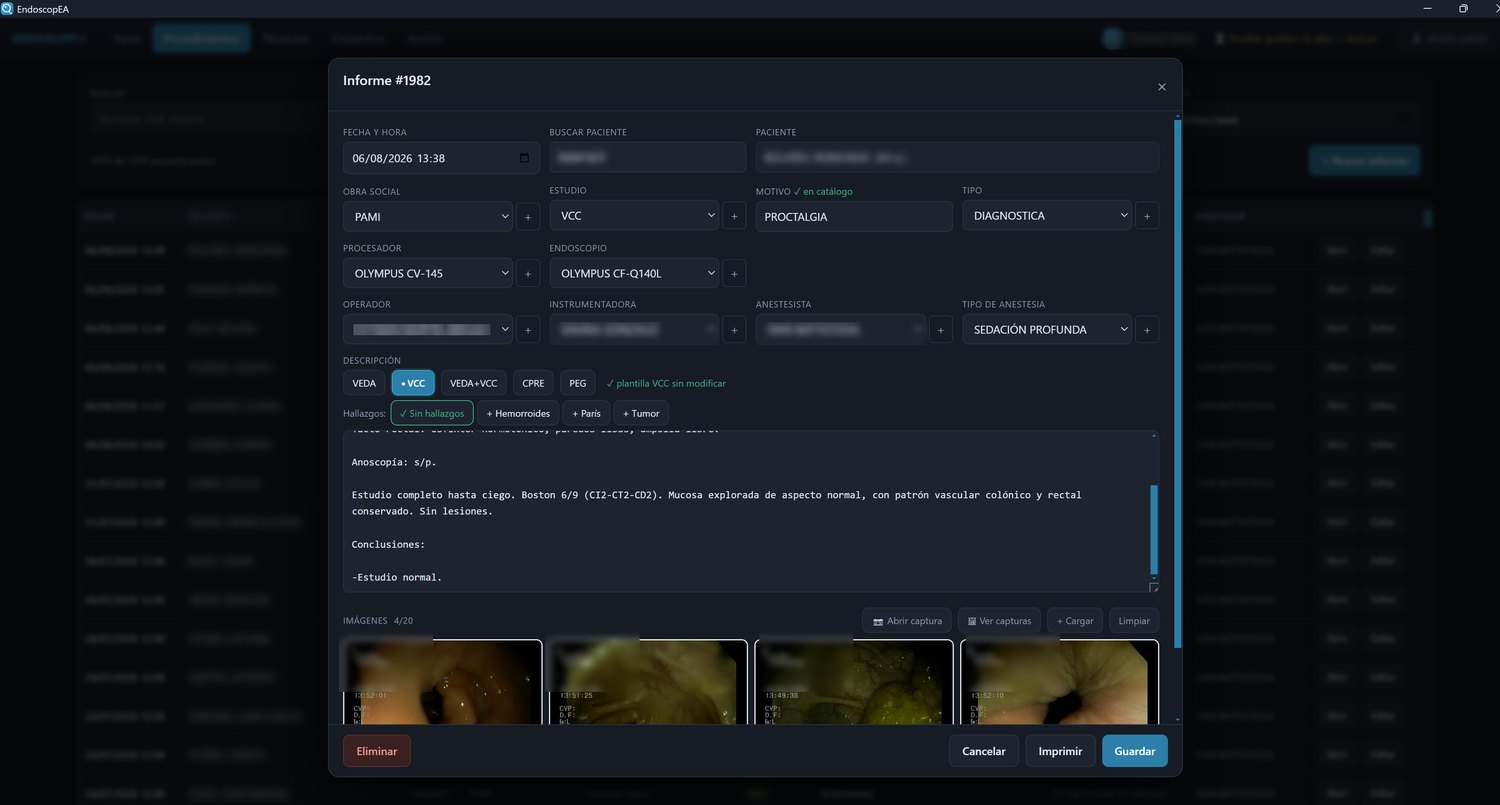
Task: Open third endoscopy thumbnail stamped 13:49:38
Action: [x=854, y=682]
